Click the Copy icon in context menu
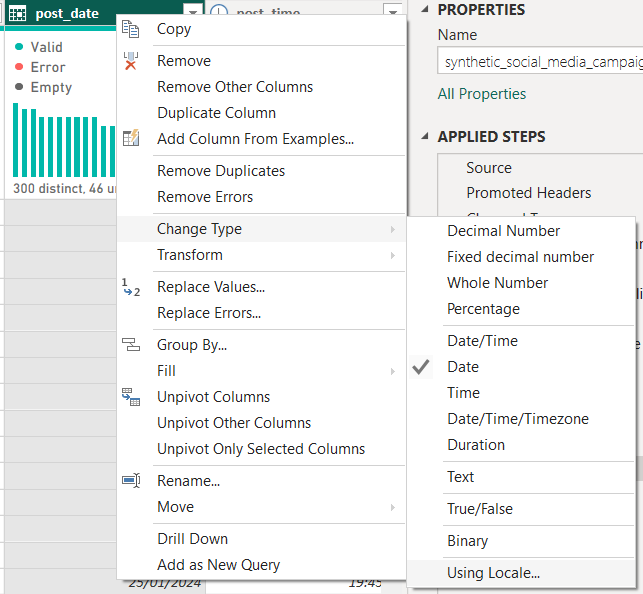The image size is (643, 594). pos(131,30)
